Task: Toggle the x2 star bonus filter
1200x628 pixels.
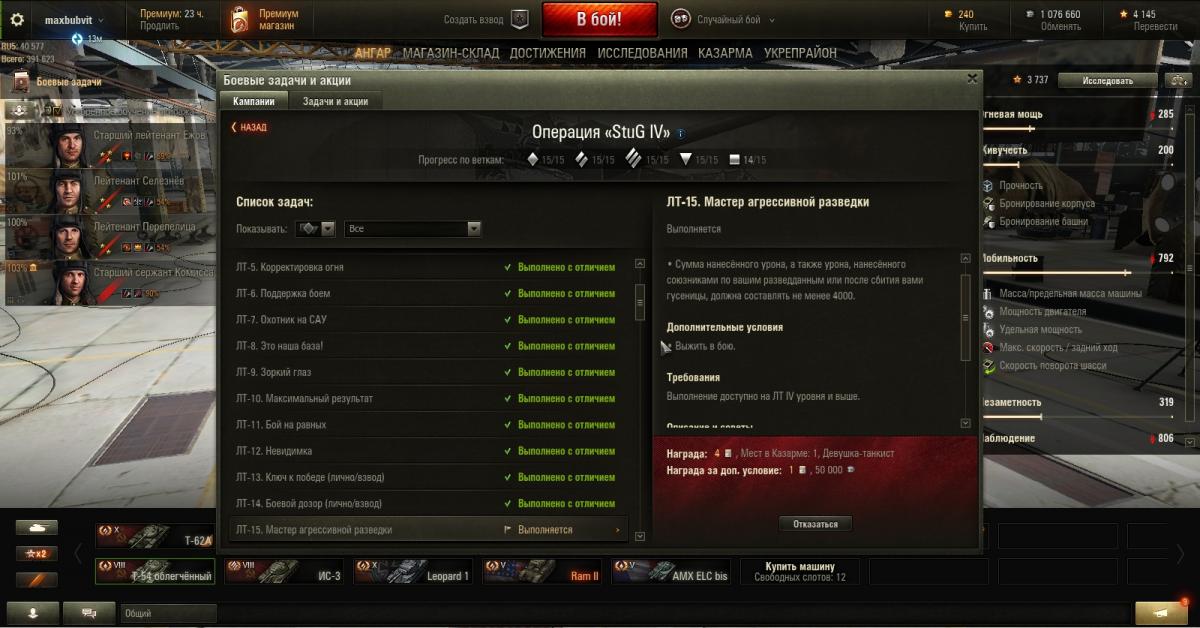Action: pos(36,553)
